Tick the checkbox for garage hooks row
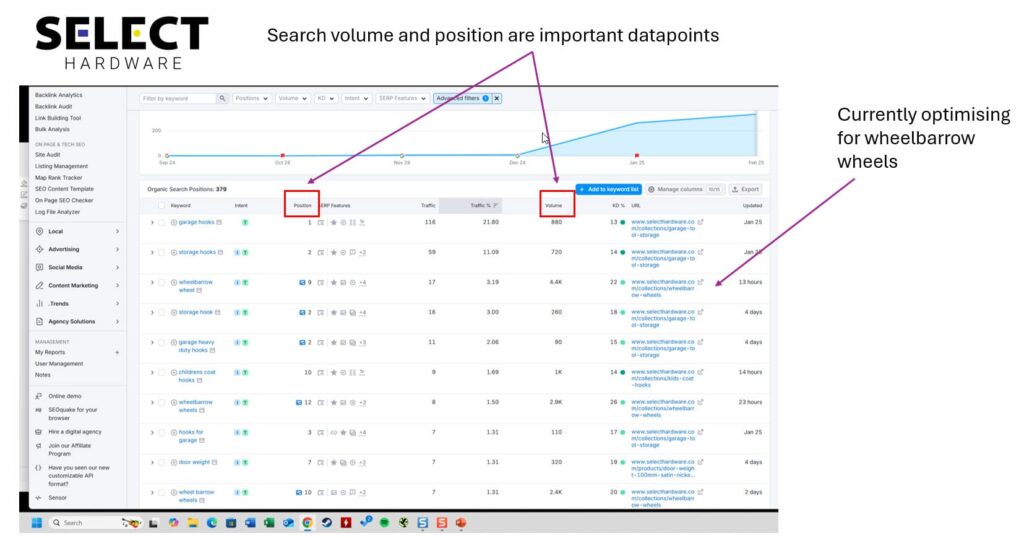The image size is (1024, 538). pyautogui.click(x=161, y=222)
